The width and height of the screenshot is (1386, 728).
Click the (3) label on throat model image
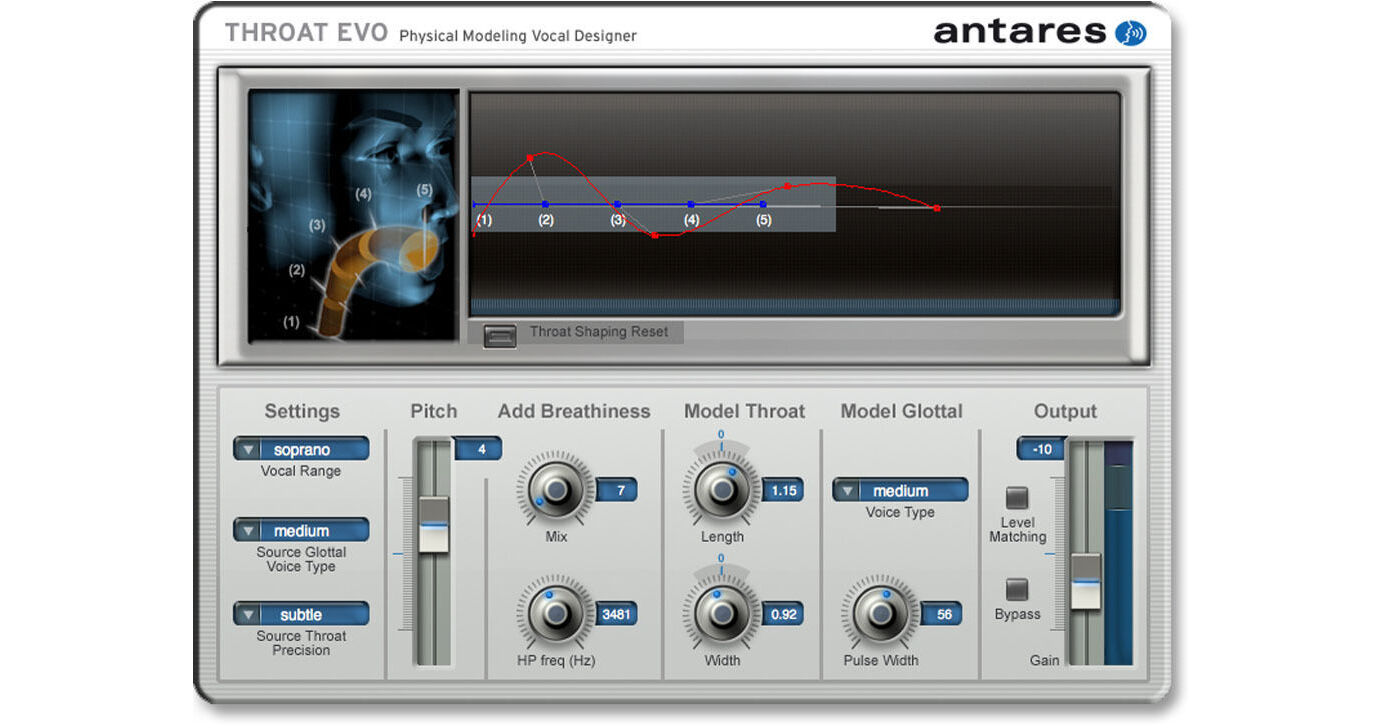[318, 225]
